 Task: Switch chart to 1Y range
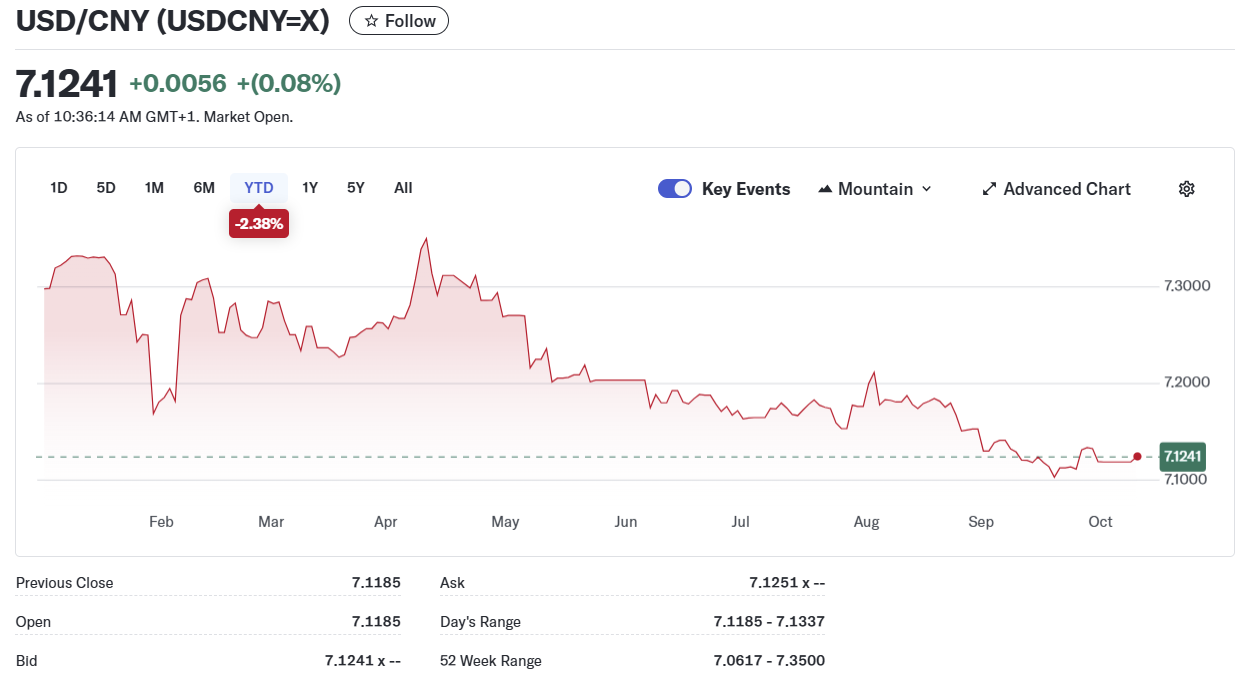[x=310, y=188]
